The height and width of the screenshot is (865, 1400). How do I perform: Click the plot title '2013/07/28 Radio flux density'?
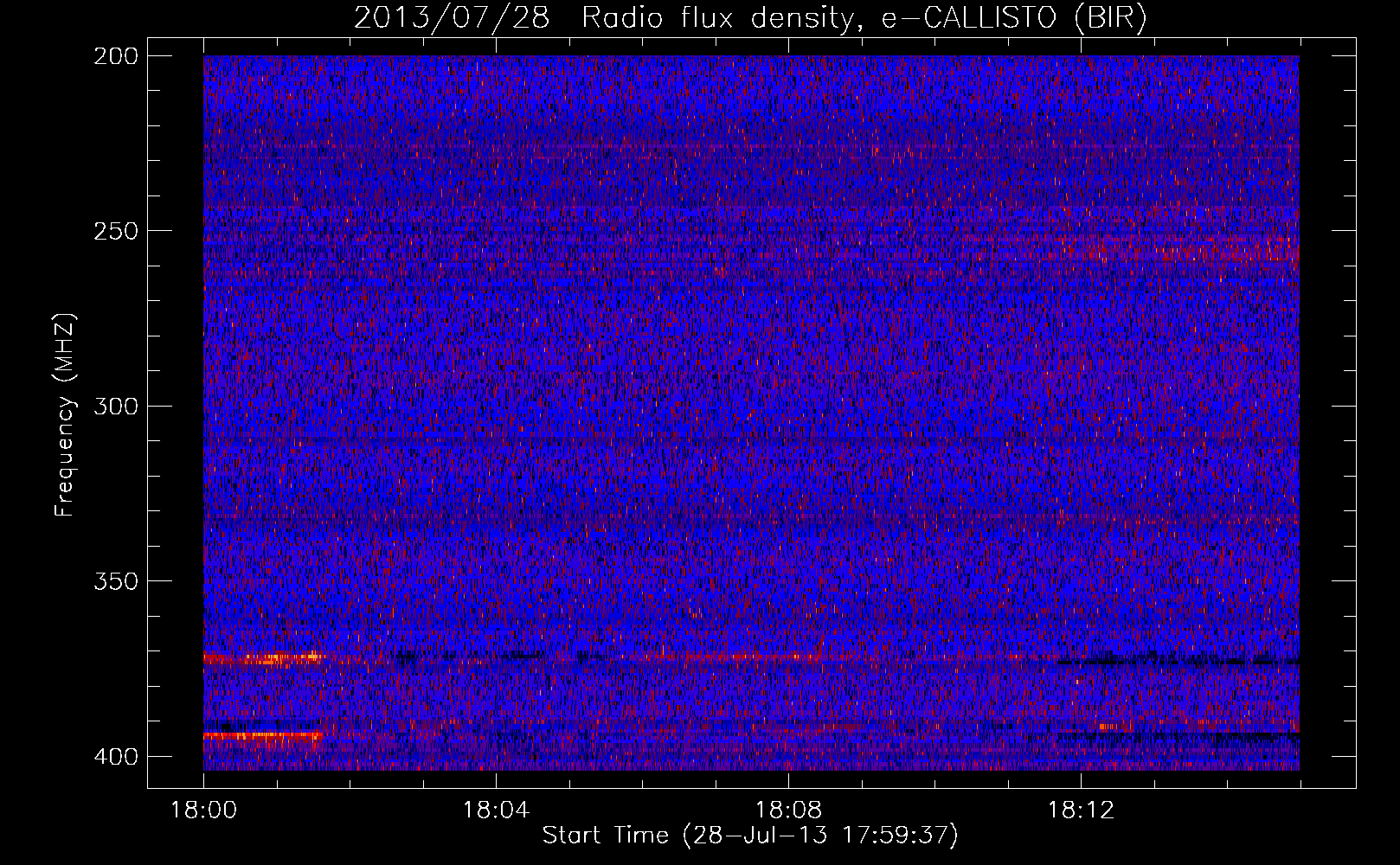(x=750, y=17)
